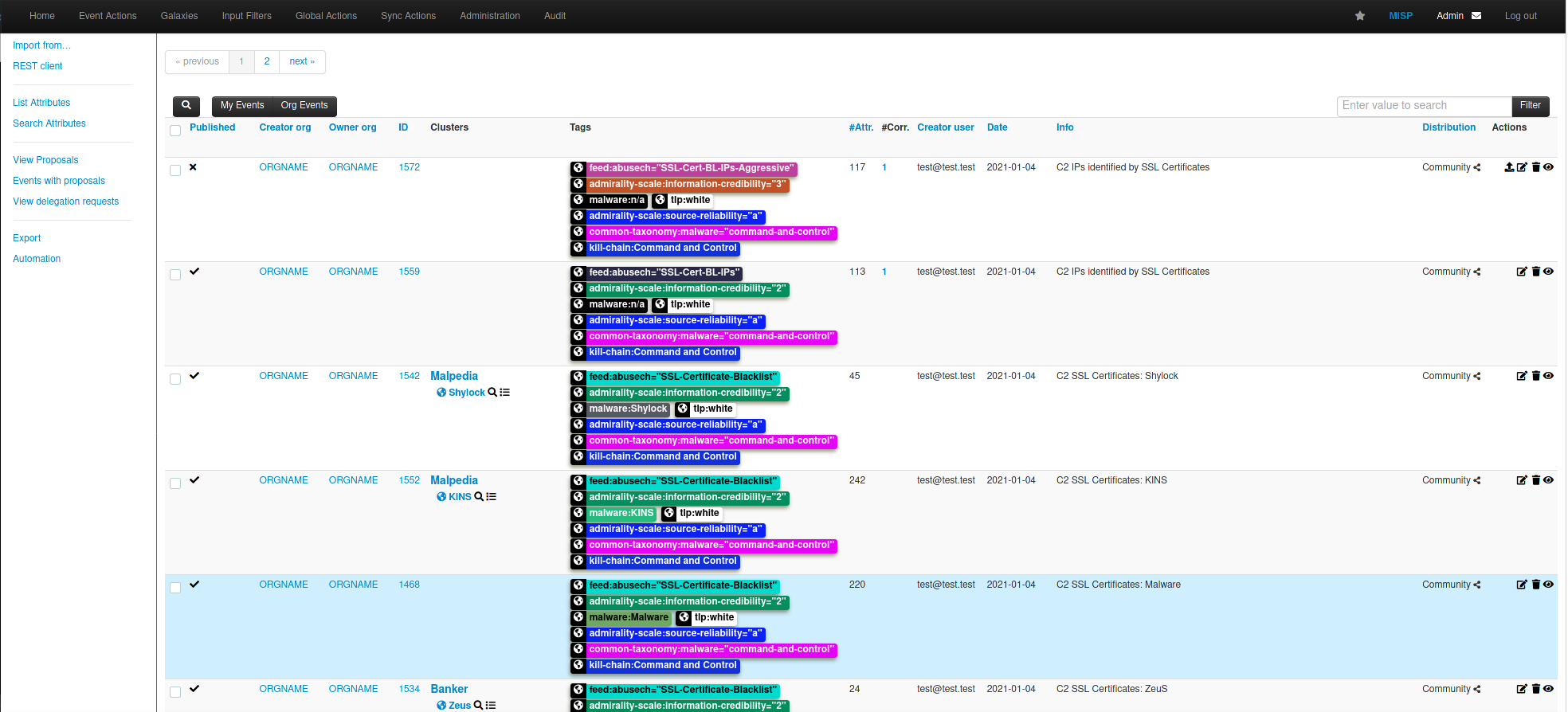This screenshot has width=1568, height=712.
Task: Open the Sync Actions menu
Action: click(408, 16)
